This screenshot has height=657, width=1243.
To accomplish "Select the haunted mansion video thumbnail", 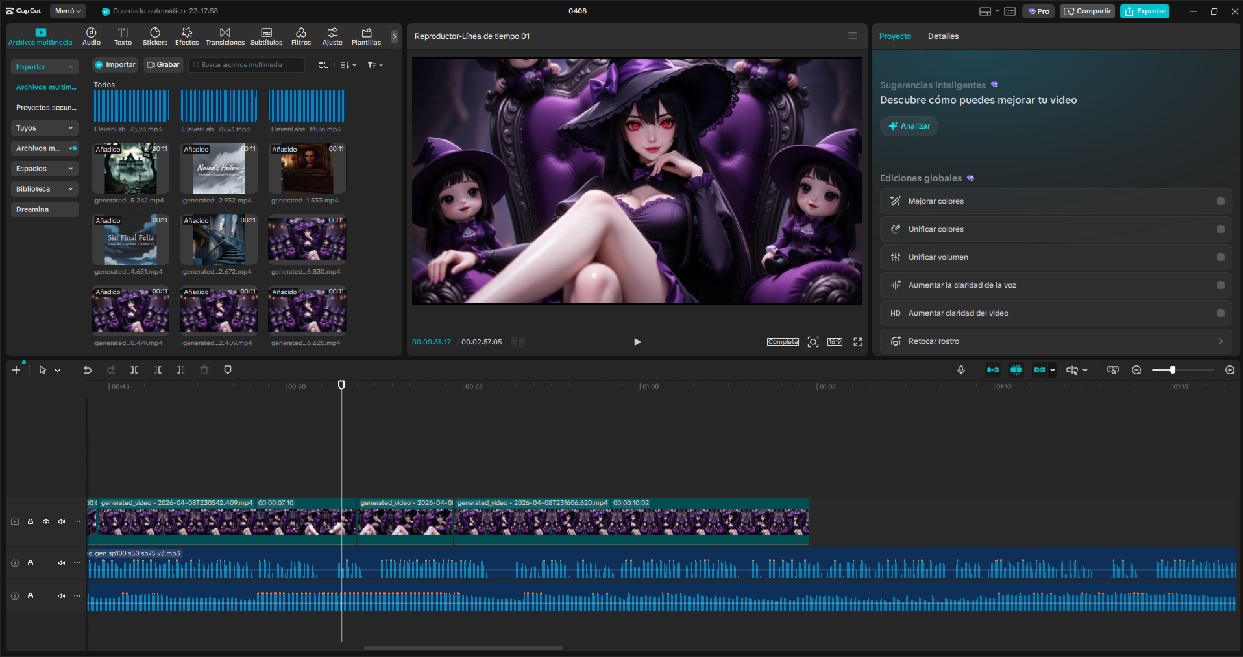I will pos(130,168).
